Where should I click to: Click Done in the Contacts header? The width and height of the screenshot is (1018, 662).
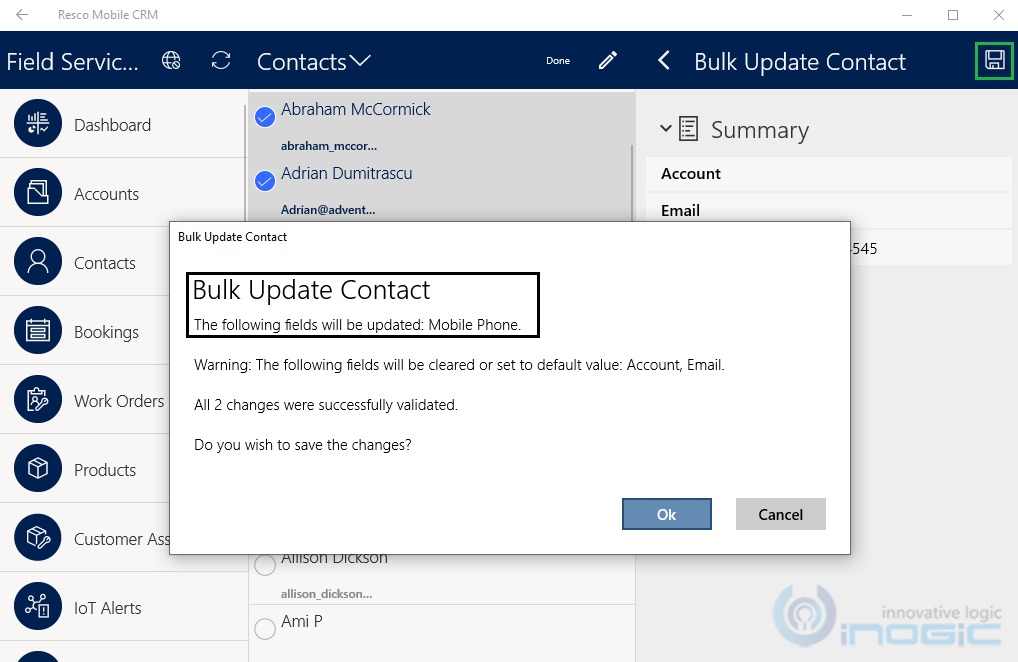pos(558,60)
